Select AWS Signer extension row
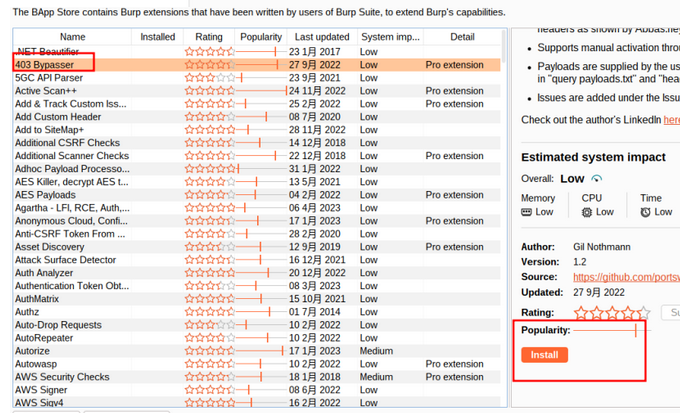 (x=257, y=390)
